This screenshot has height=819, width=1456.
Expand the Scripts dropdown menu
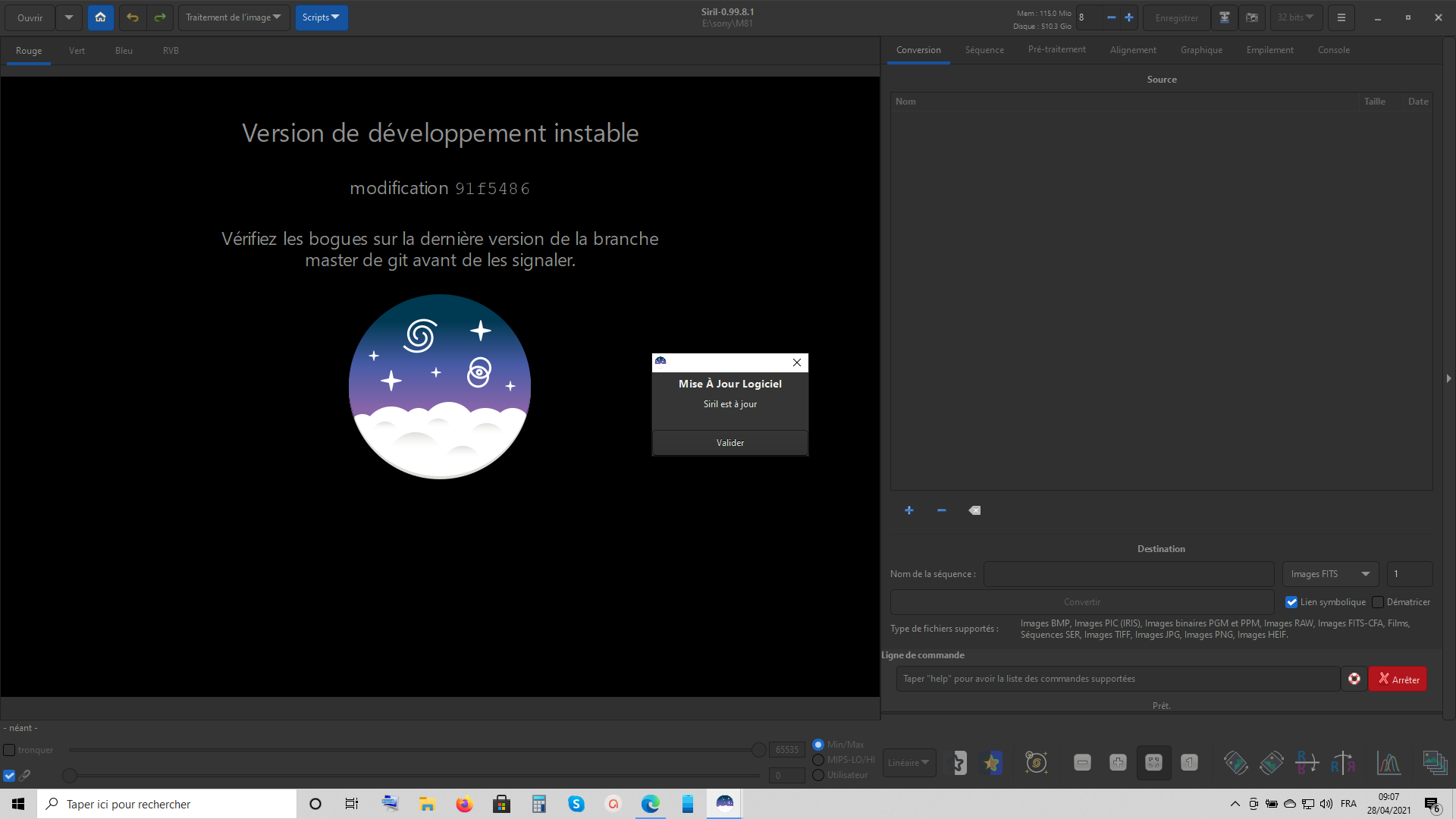pos(321,17)
